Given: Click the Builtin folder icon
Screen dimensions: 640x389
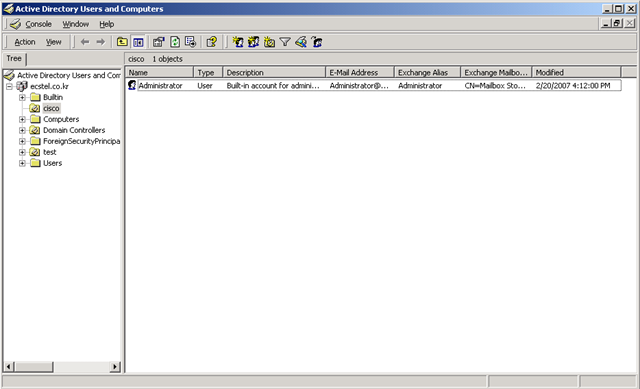Looking at the screenshot, I should (36, 97).
